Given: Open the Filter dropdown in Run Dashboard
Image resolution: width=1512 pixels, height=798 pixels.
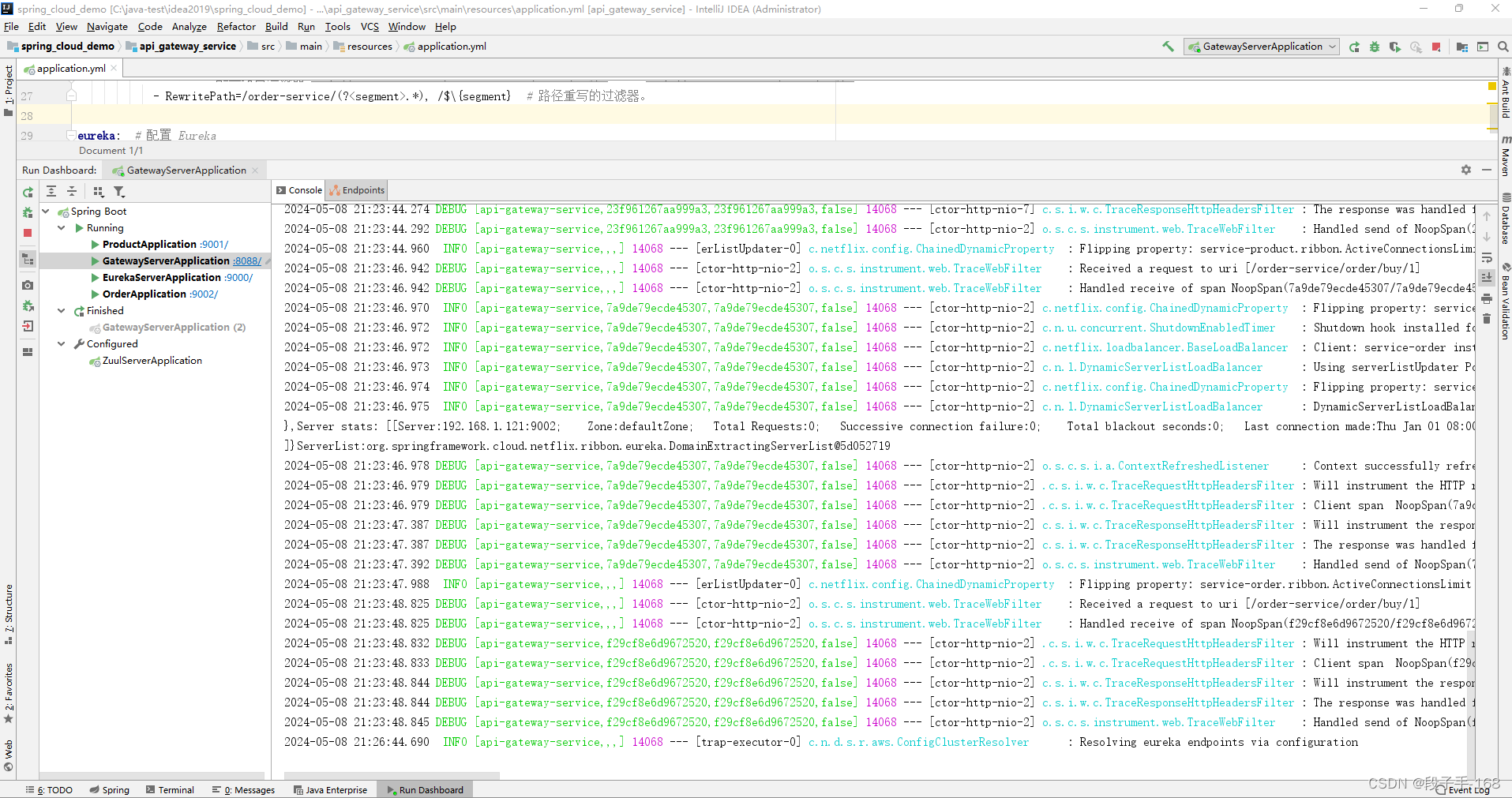Looking at the screenshot, I should pos(119,191).
